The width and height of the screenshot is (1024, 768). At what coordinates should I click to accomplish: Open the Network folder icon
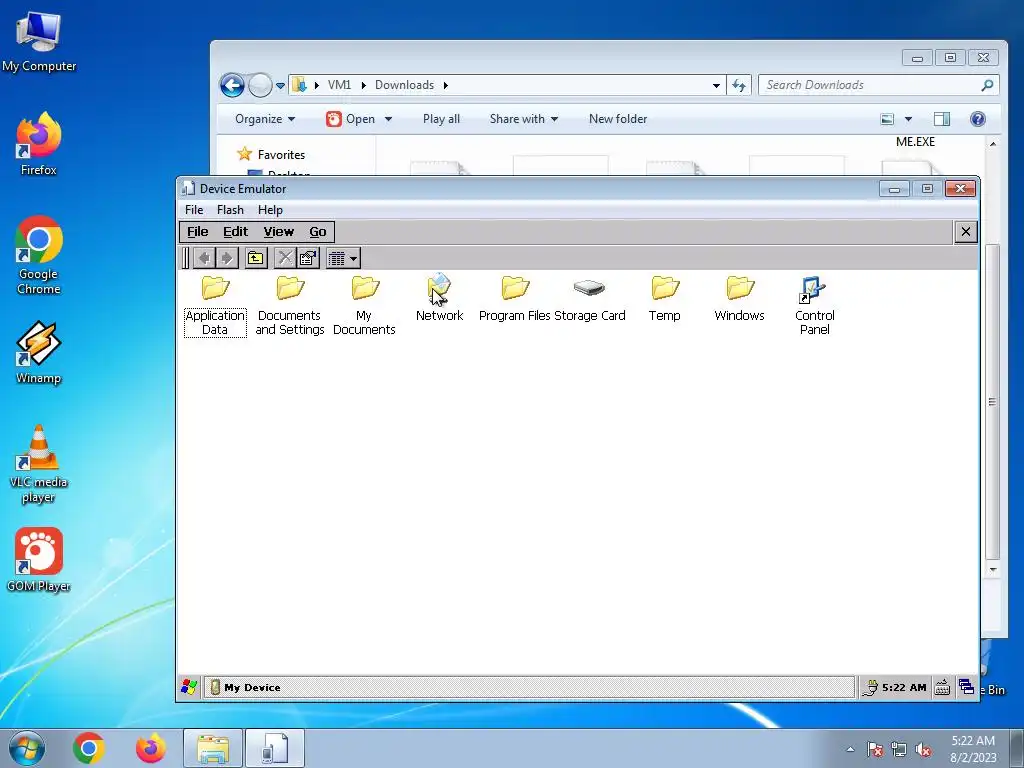[440, 298]
